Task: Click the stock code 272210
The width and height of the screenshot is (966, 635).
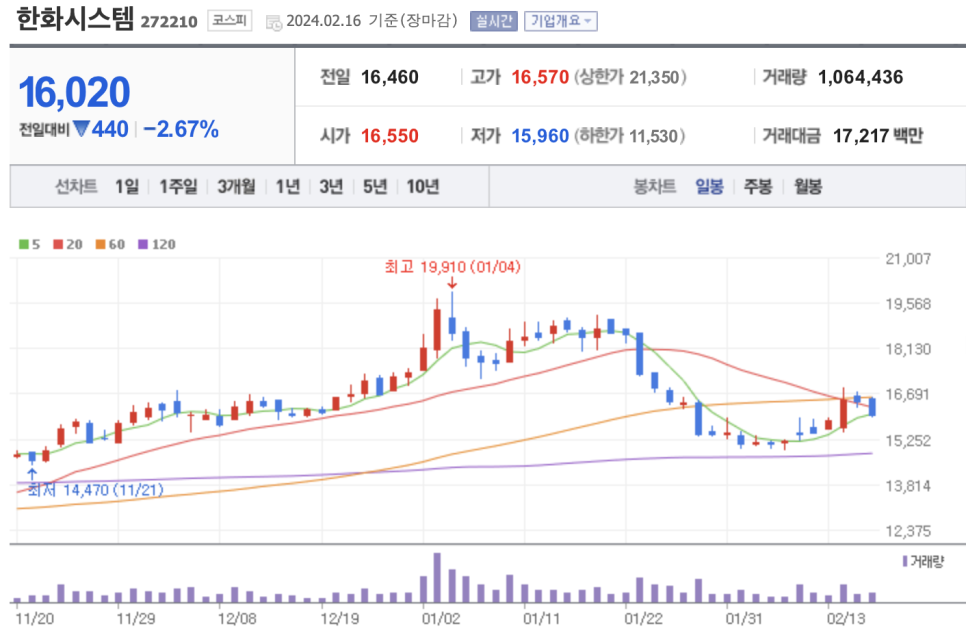Action: point(169,22)
